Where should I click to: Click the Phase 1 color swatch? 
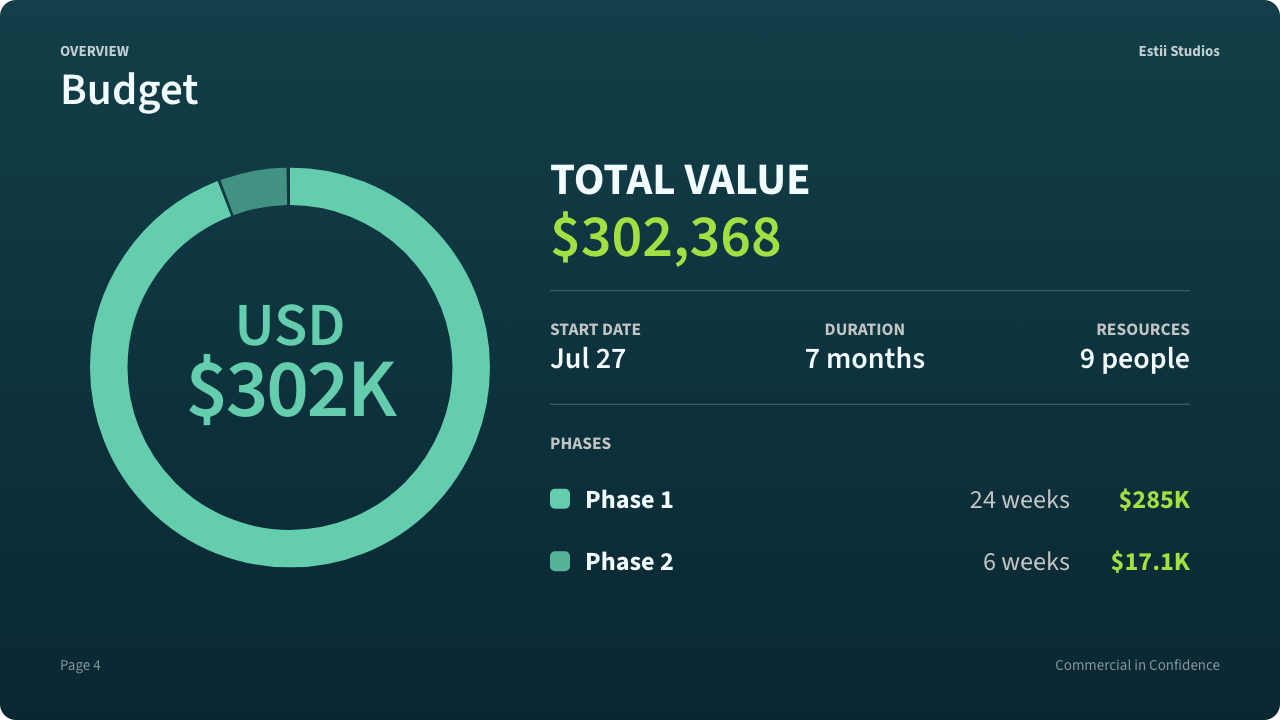coord(560,499)
